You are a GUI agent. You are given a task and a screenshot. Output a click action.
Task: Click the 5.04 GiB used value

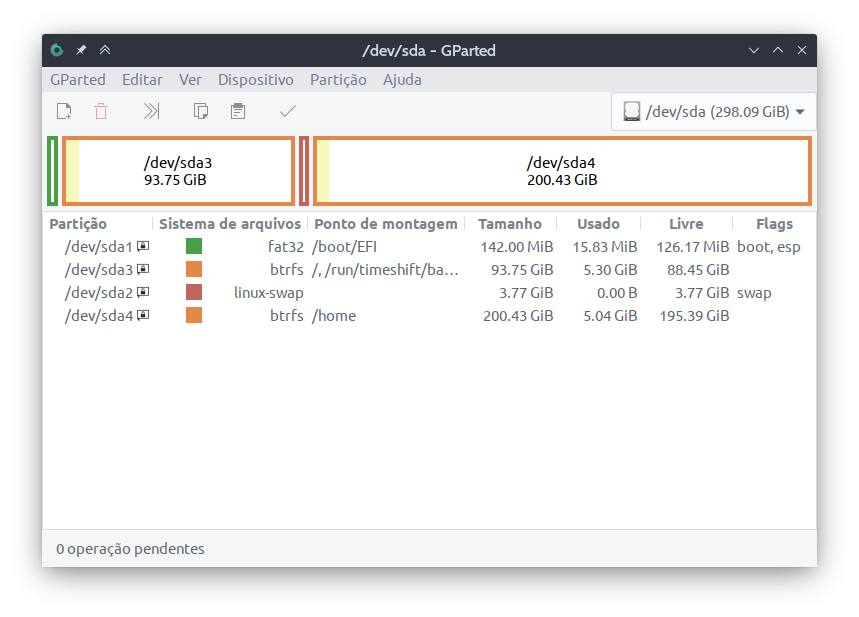click(610, 316)
